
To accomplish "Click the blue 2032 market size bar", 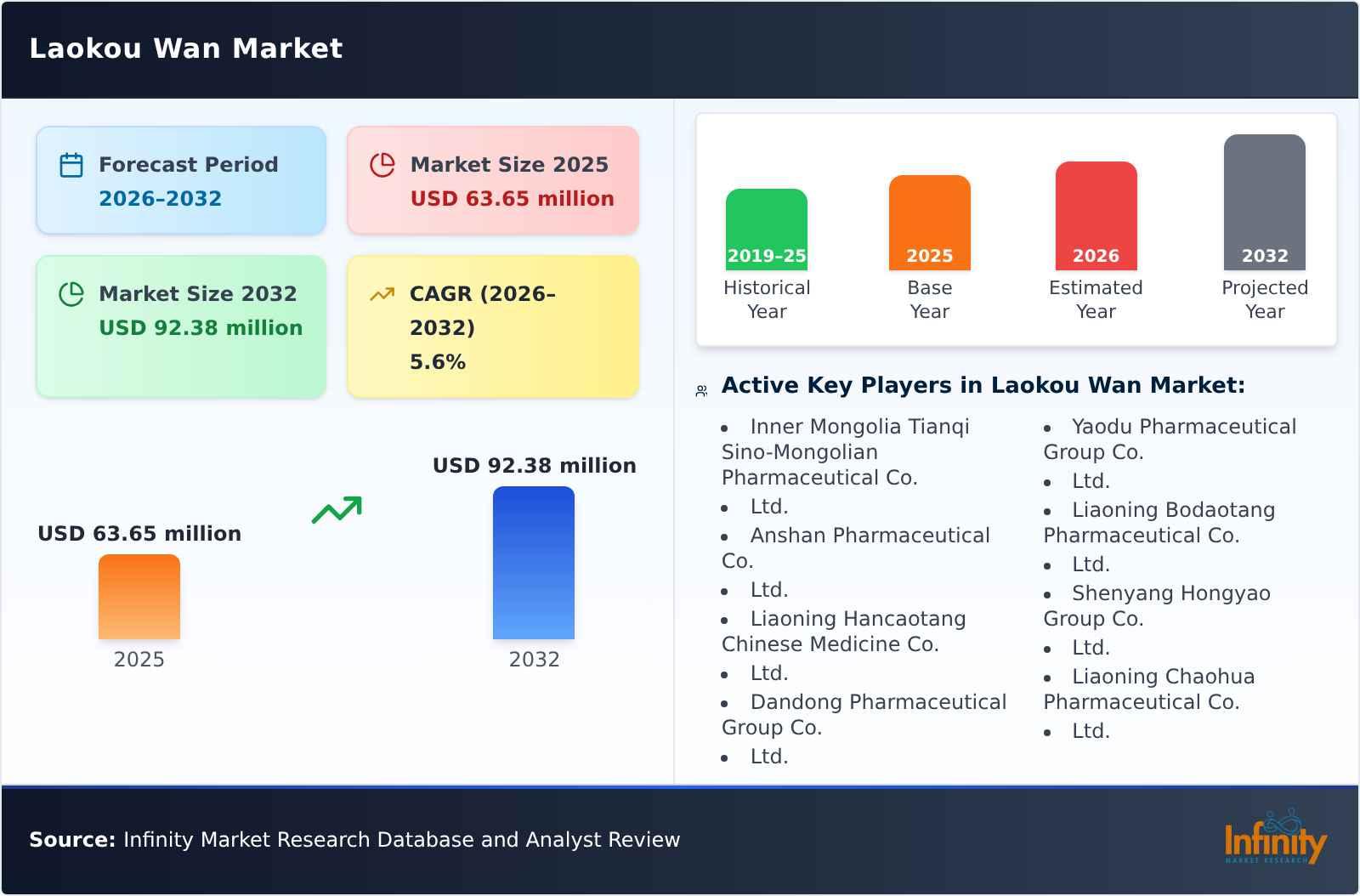I will (534, 563).
